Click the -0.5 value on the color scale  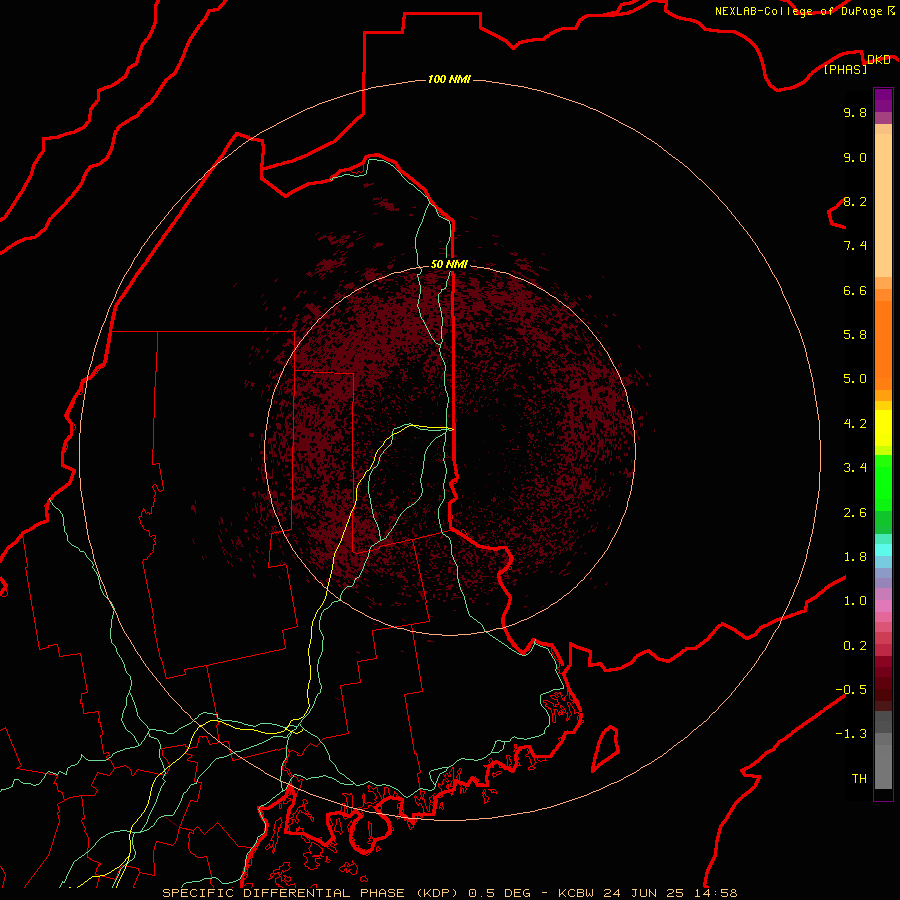[851, 690]
